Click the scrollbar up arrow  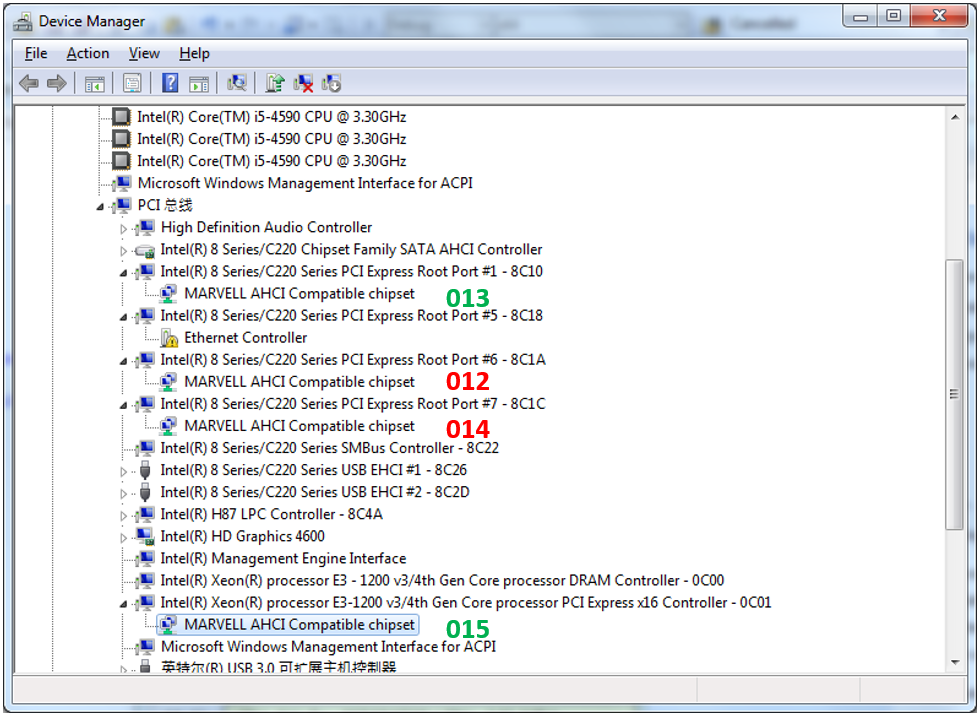(954, 117)
